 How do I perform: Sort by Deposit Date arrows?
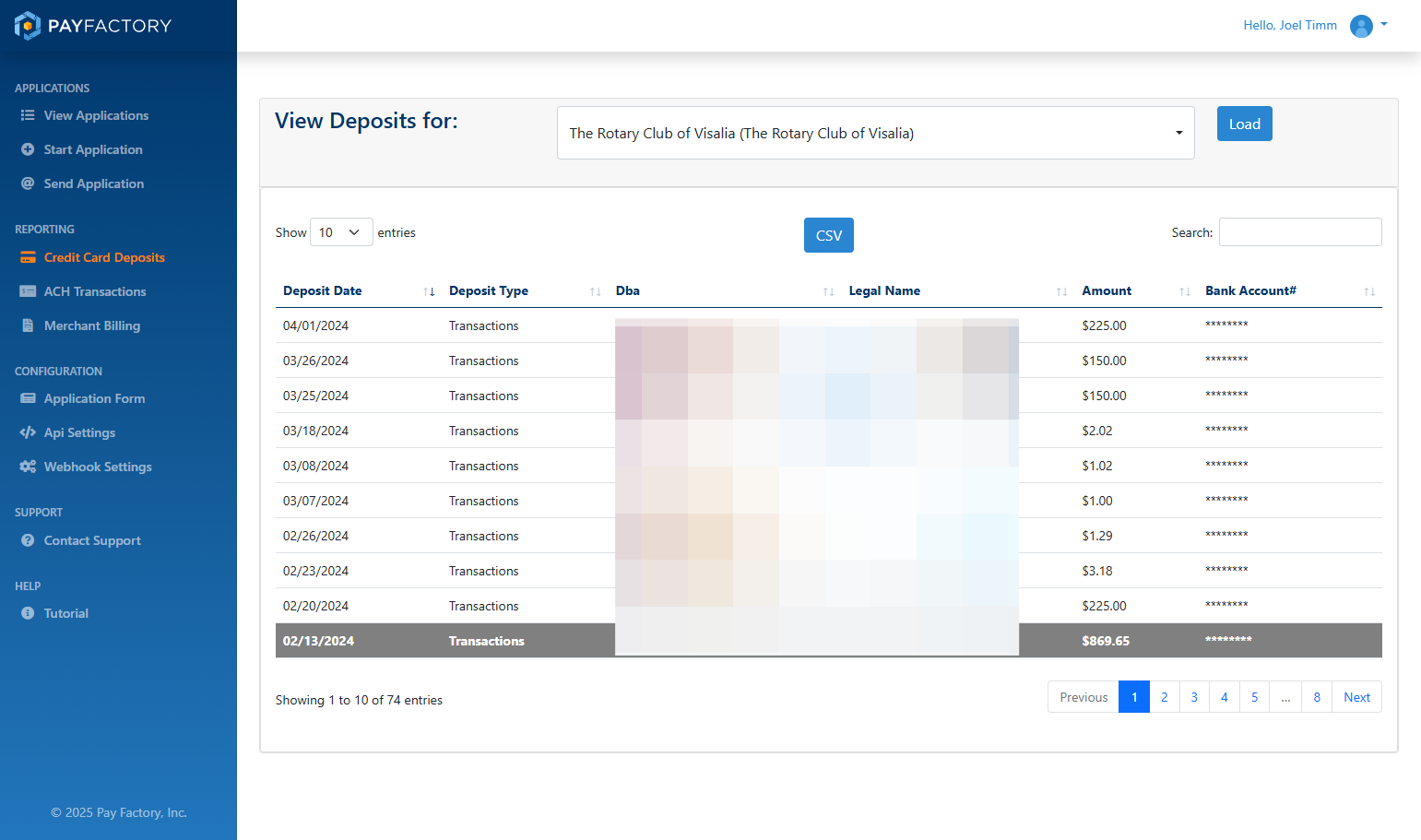[x=429, y=291]
